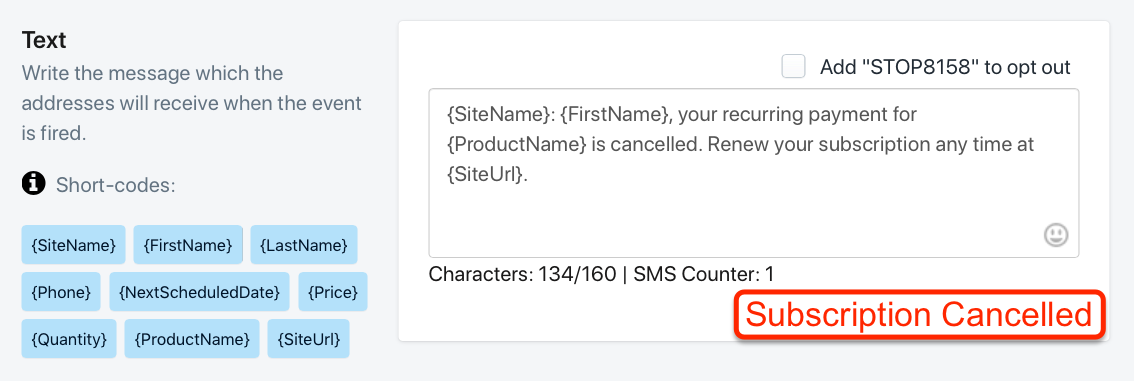This screenshot has height=381, width=1134.
Task: Insert the {Price} short-code
Action: (333, 292)
